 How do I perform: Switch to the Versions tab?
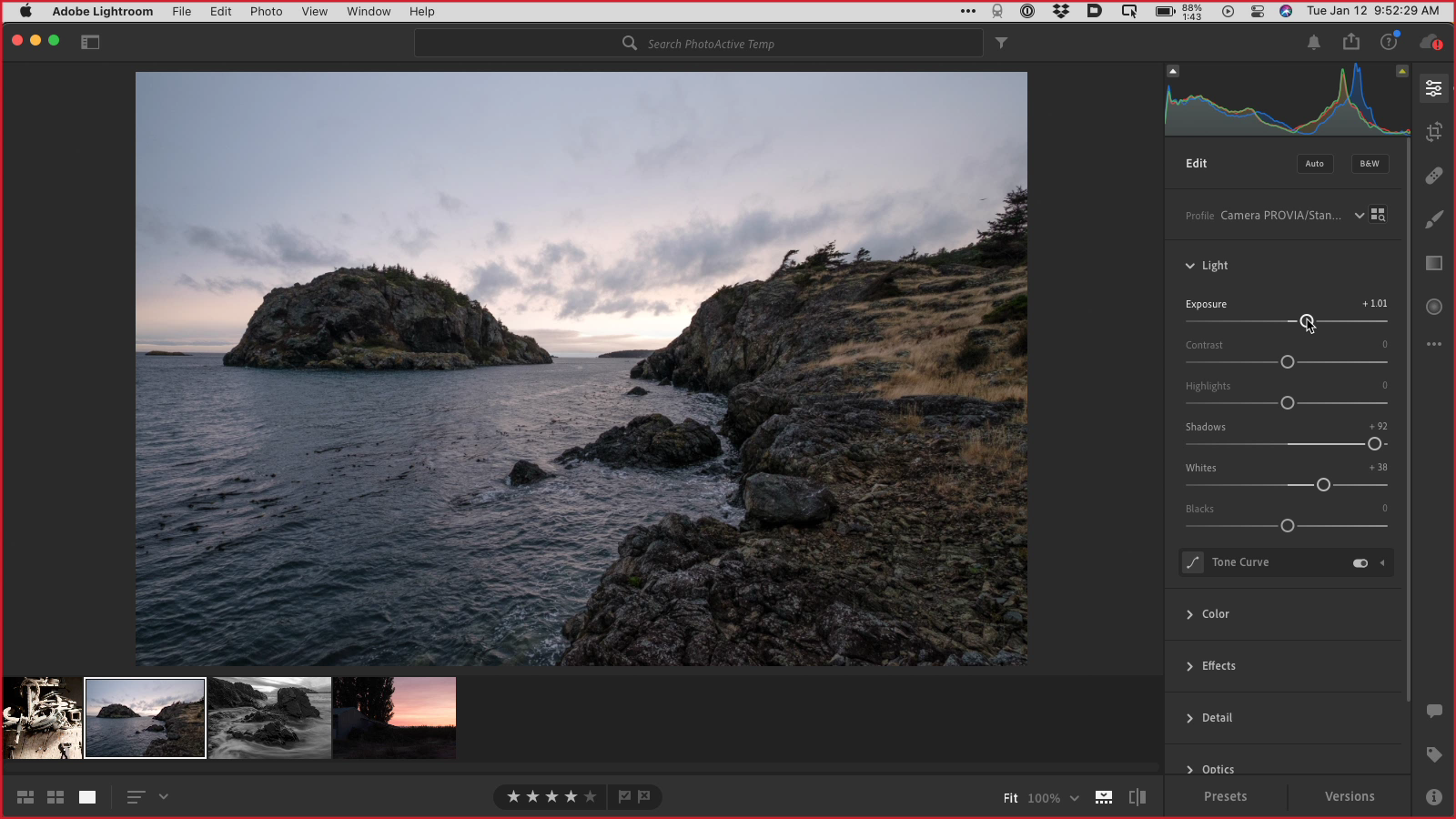[1349, 796]
